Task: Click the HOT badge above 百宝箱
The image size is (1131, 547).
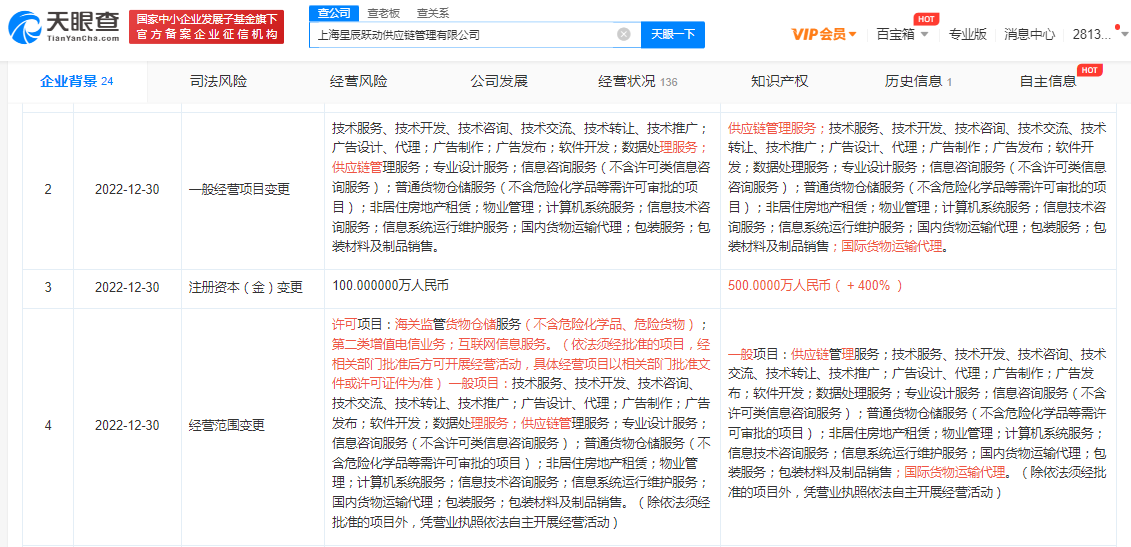Action: (x=926, y=19)
